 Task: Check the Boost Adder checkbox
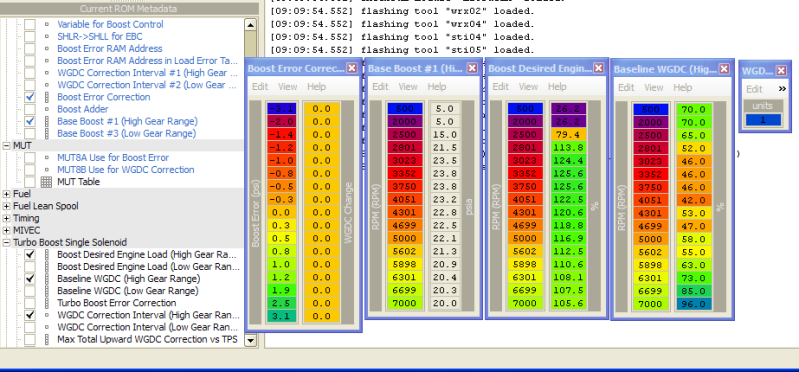pyautogui.click(x=30, y=109)
